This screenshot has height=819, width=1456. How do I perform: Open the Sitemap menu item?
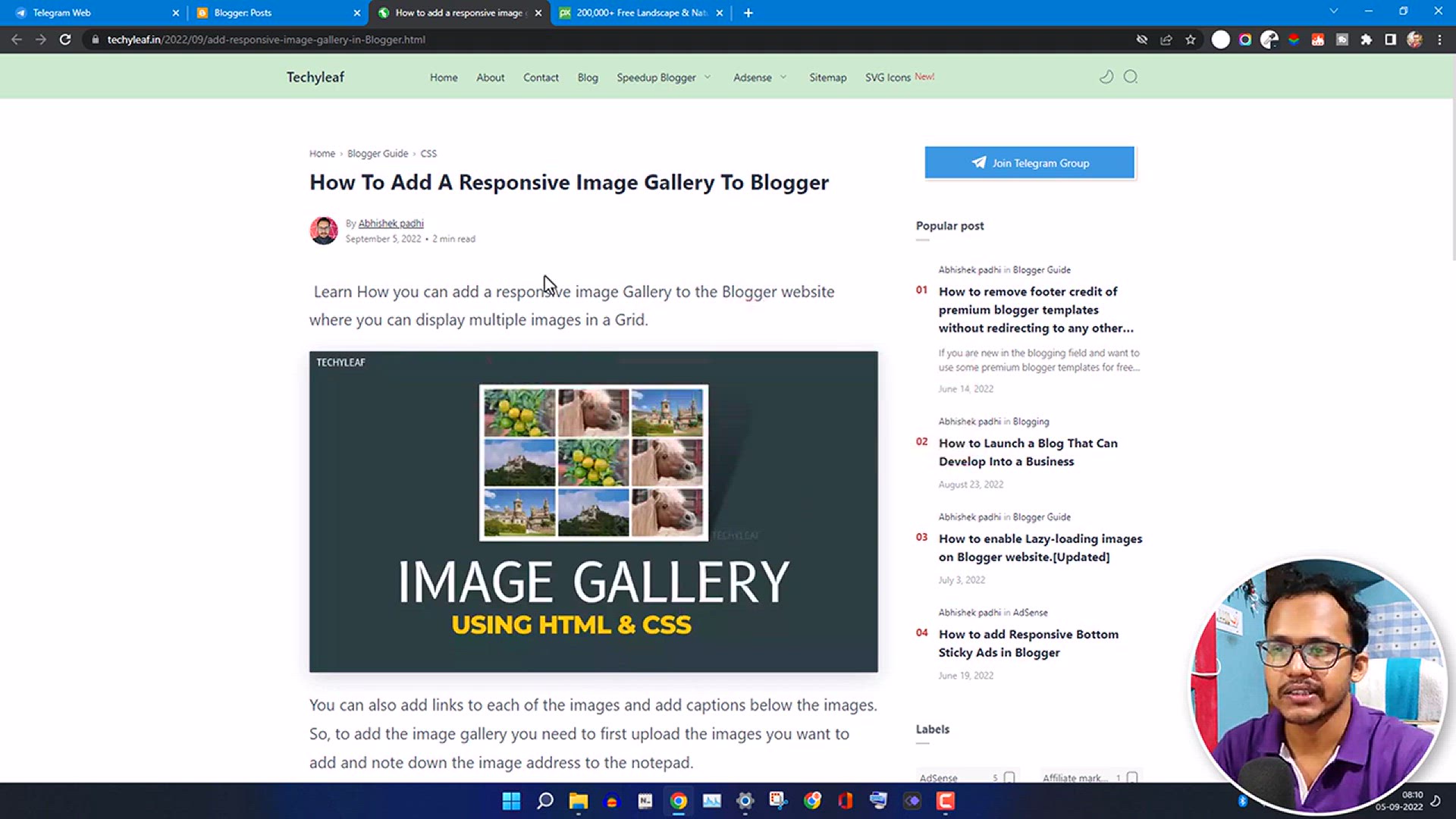828,77
